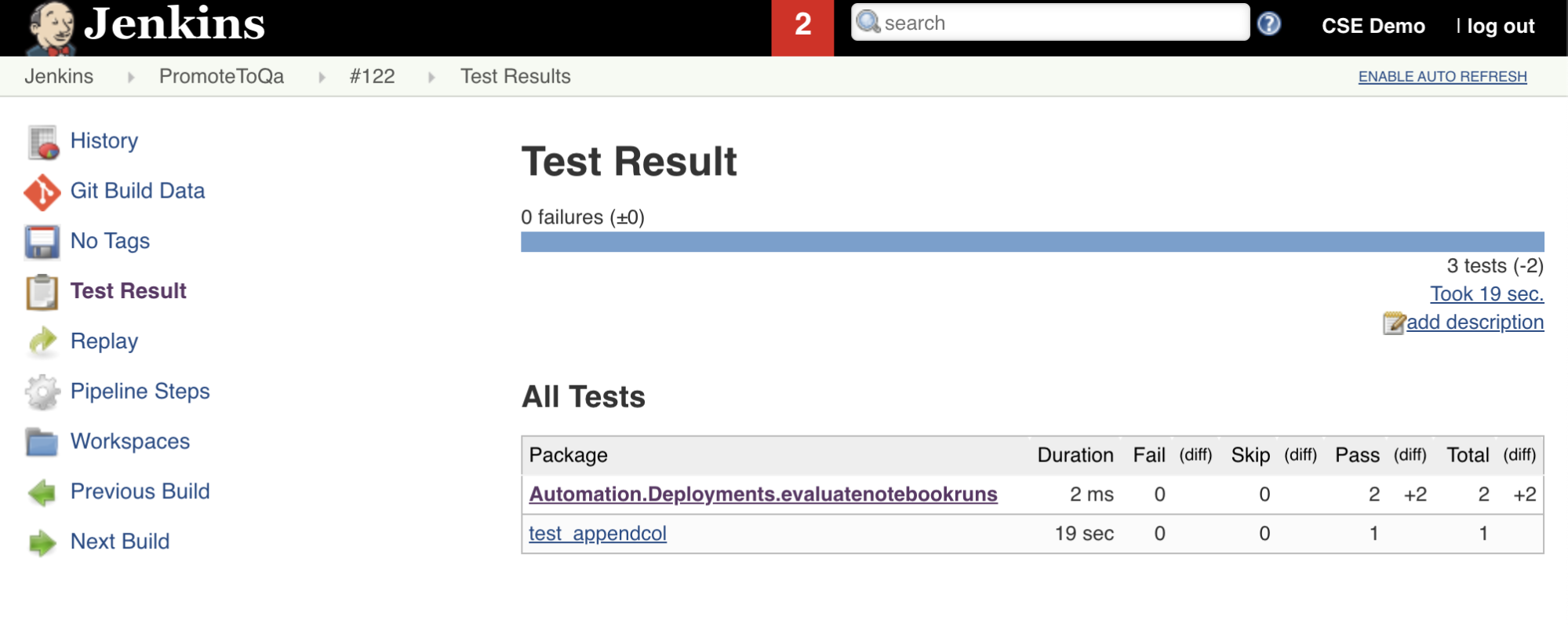Go to PromoteToQa in the breadcrumb

pyautogui.click(x=221, y=77)
